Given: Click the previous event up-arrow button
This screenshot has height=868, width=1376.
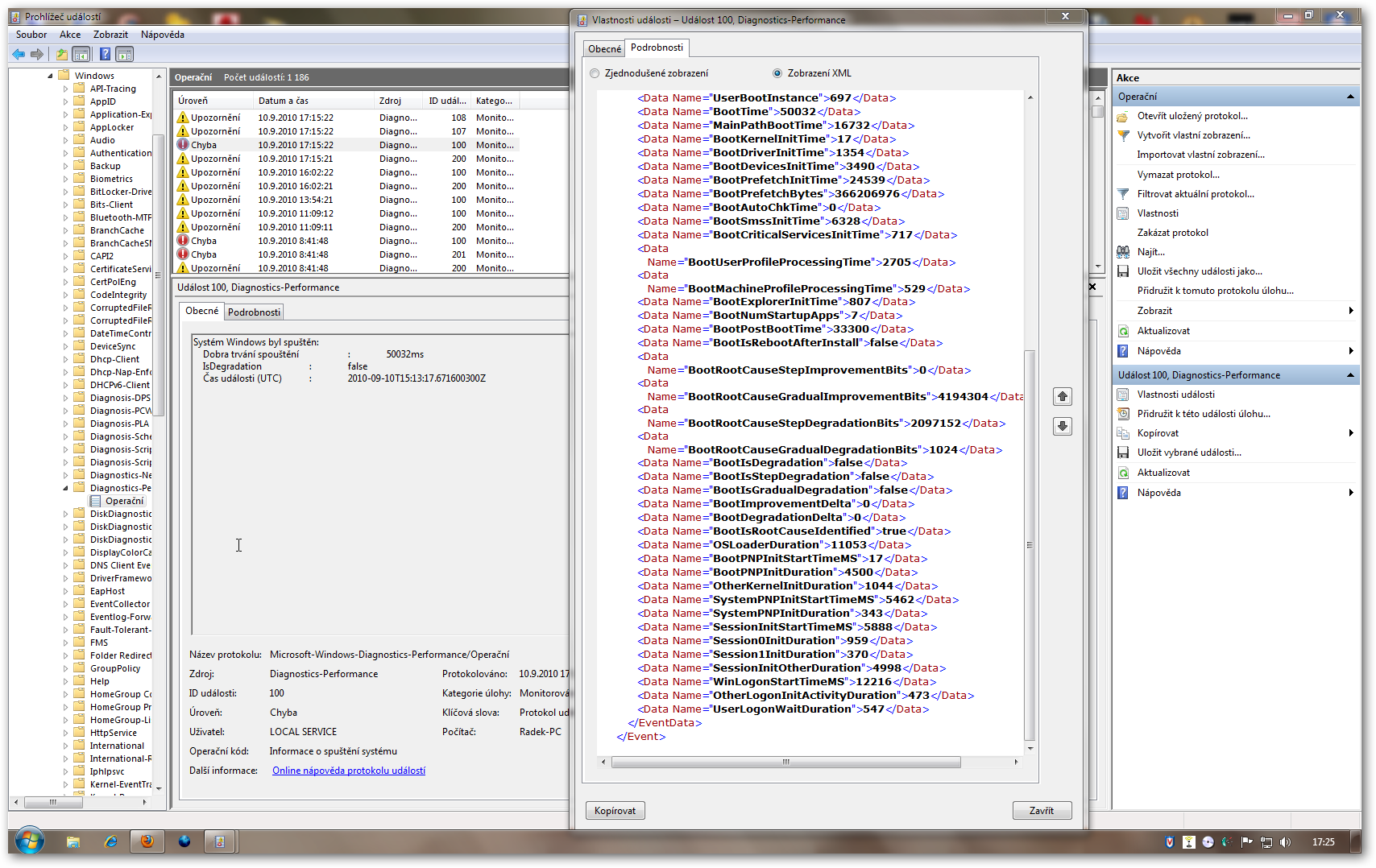Looking at the screenshot, I should click(1063, 396).
